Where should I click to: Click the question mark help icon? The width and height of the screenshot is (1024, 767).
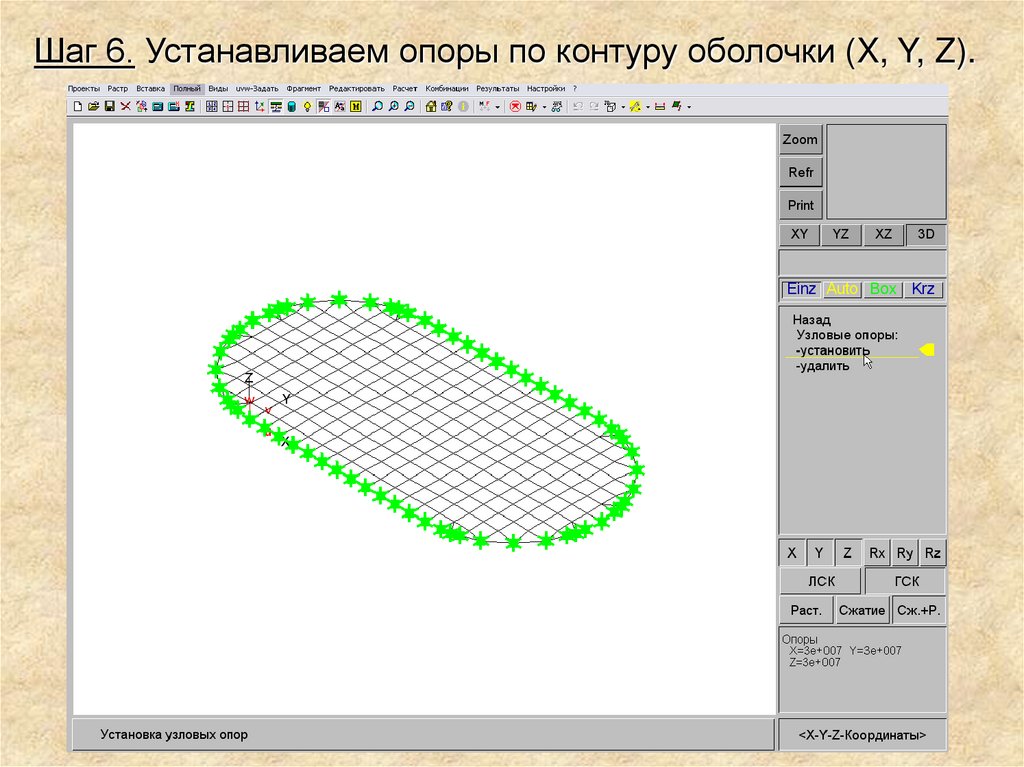click(447, 106)
